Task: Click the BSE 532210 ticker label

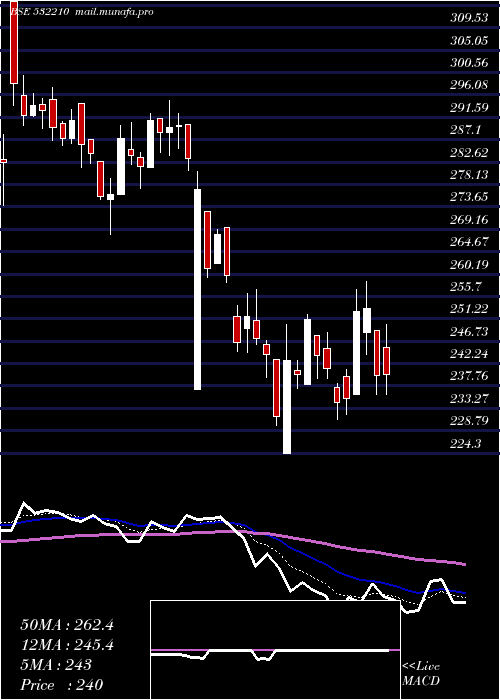Action: pos(39,12)
